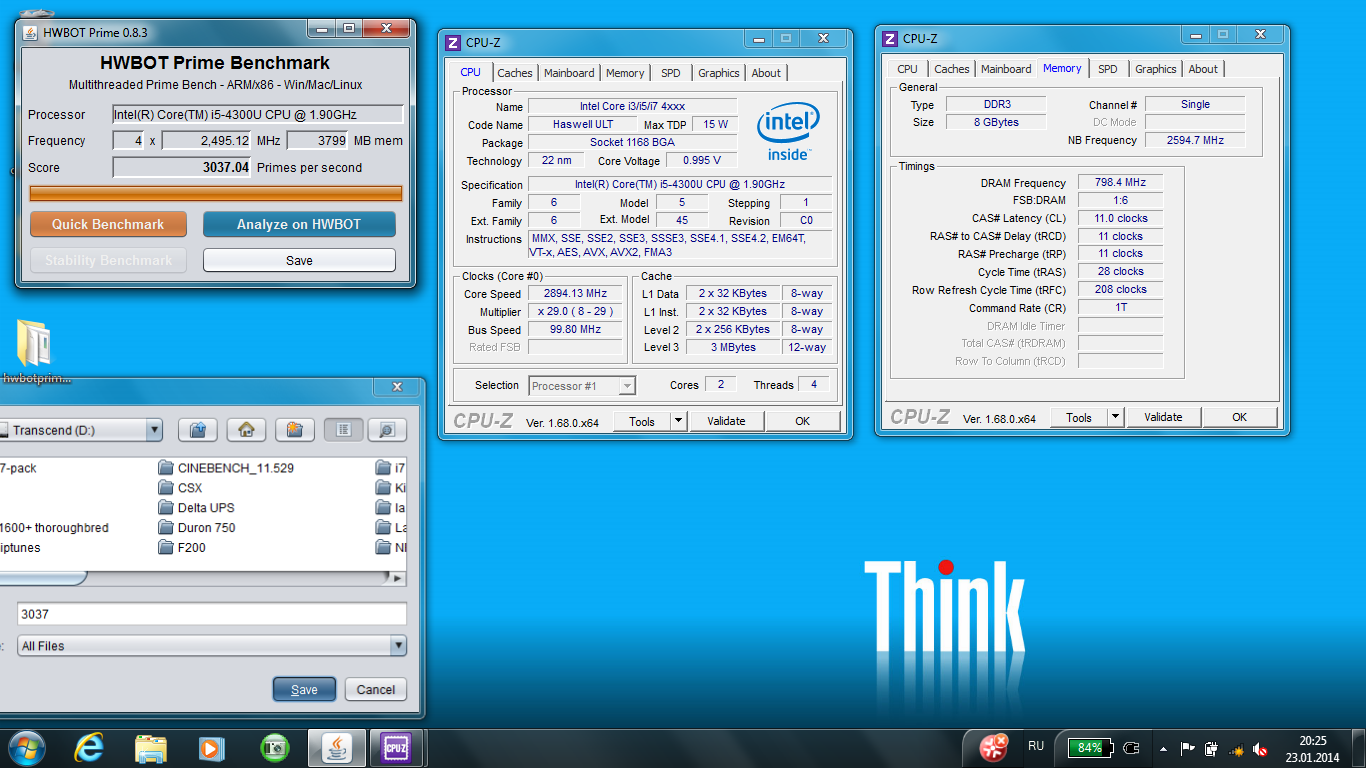The width and height of the screenshot is (1366, 768).
Task: Click the red Lenovo tray icon
Action: click(992, 747)
